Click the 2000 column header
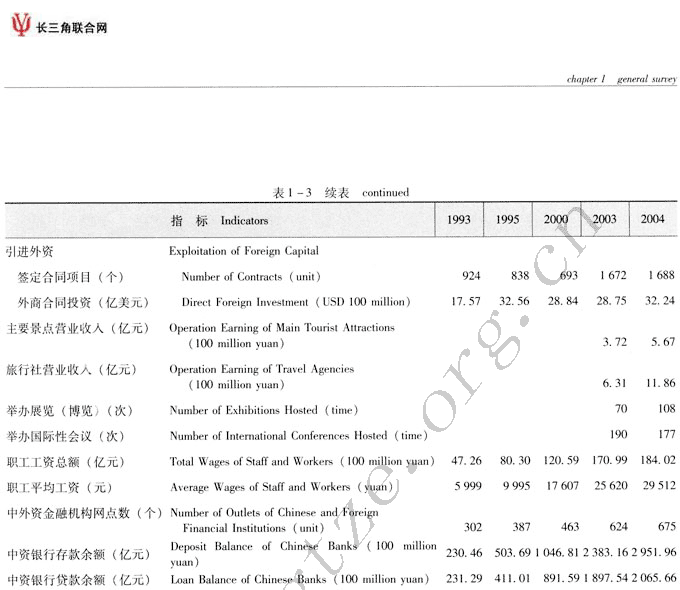This screenshot has width=680, height=590. 556,219
